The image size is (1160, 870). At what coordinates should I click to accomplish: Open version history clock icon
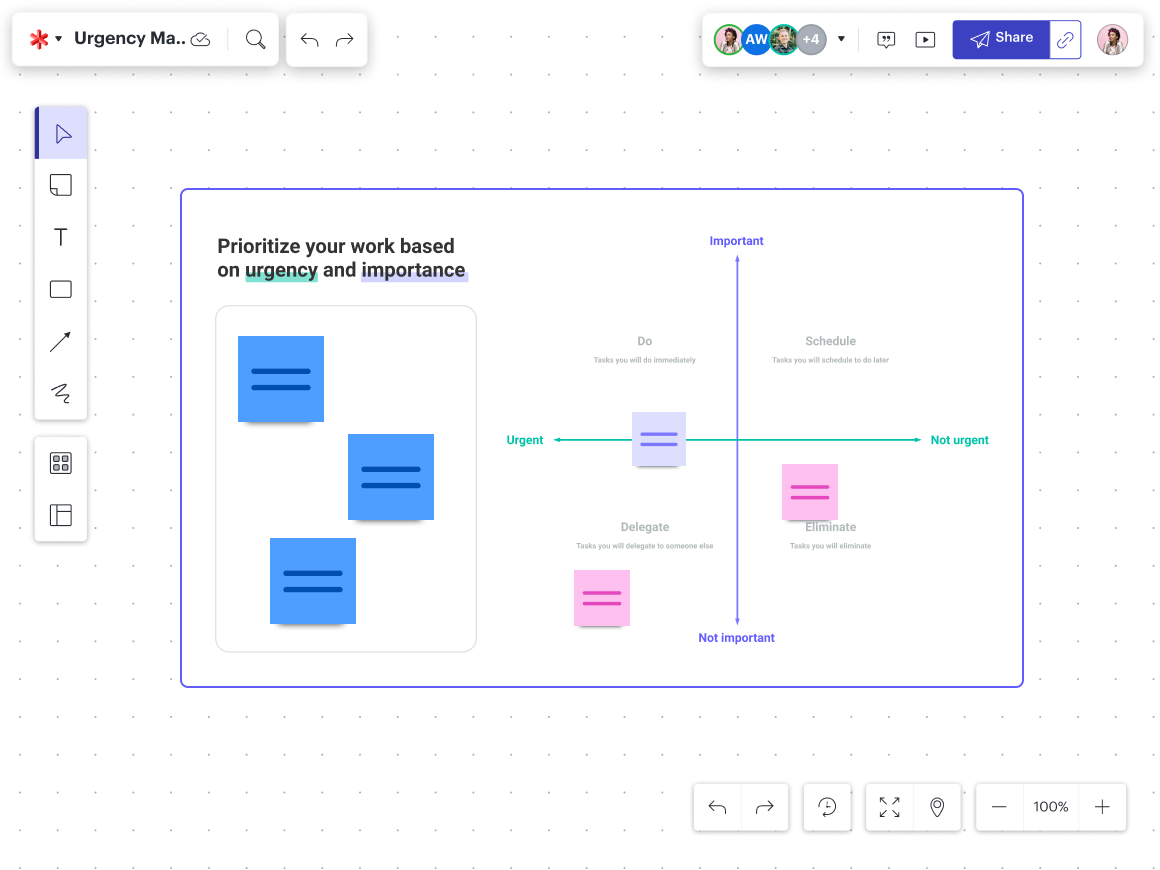(827, 807)
